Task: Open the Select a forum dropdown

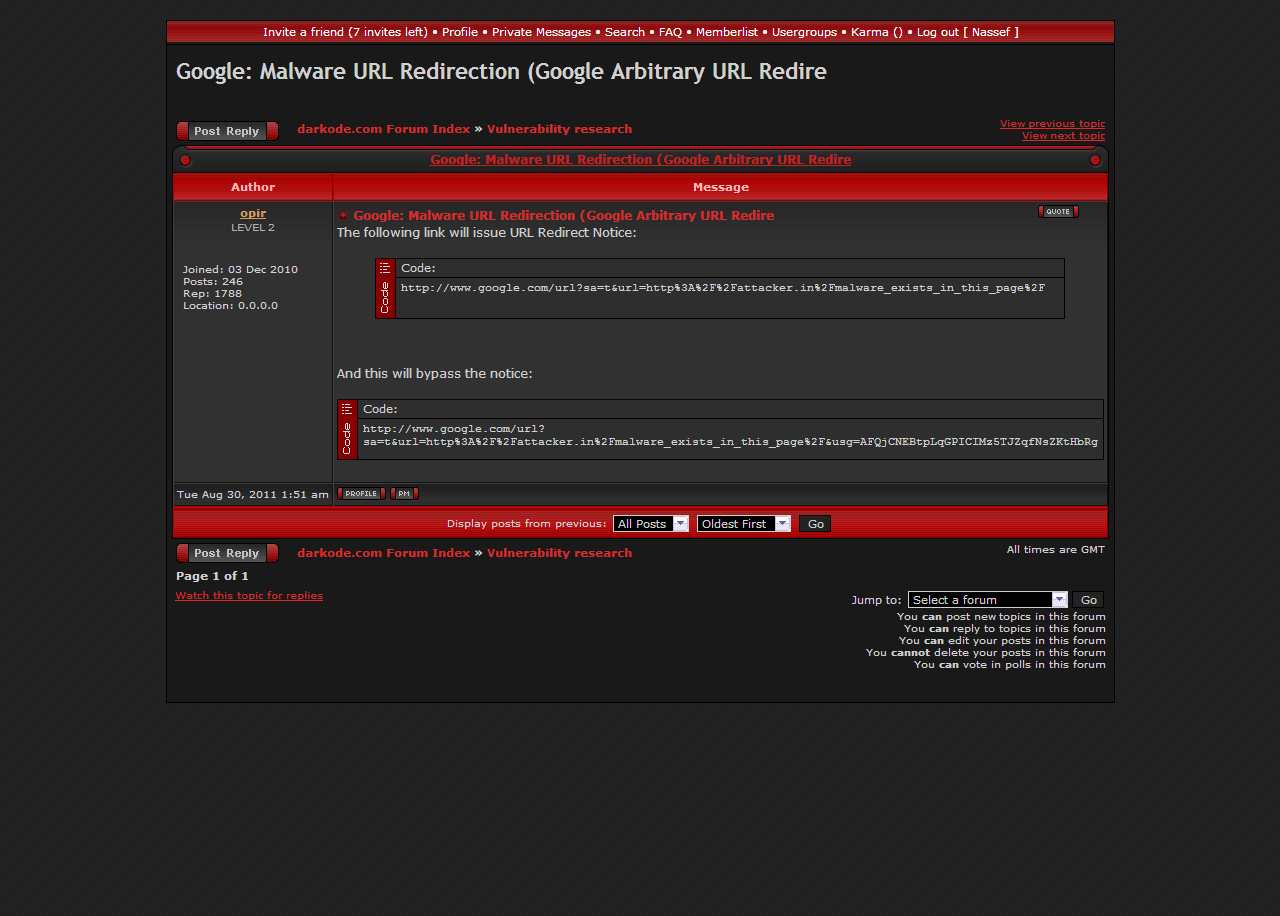Action: [x=988, y=600]
